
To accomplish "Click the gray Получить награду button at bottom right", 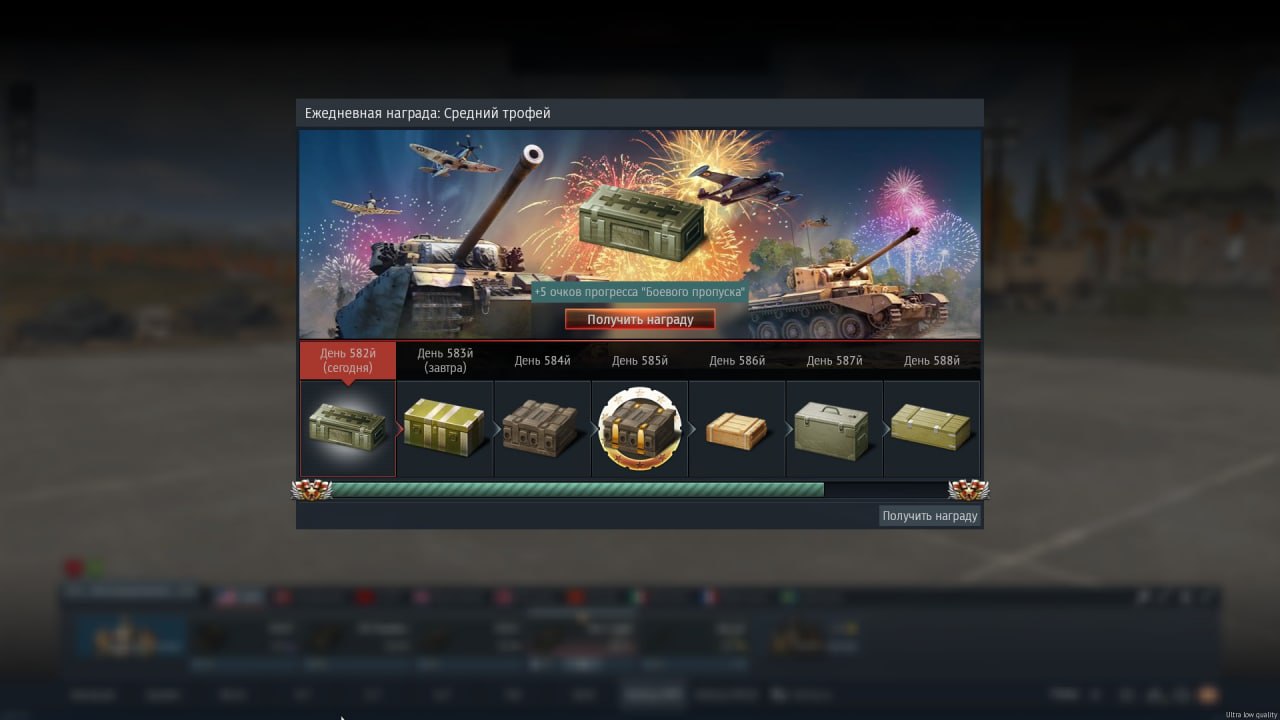I will (929, 515).
